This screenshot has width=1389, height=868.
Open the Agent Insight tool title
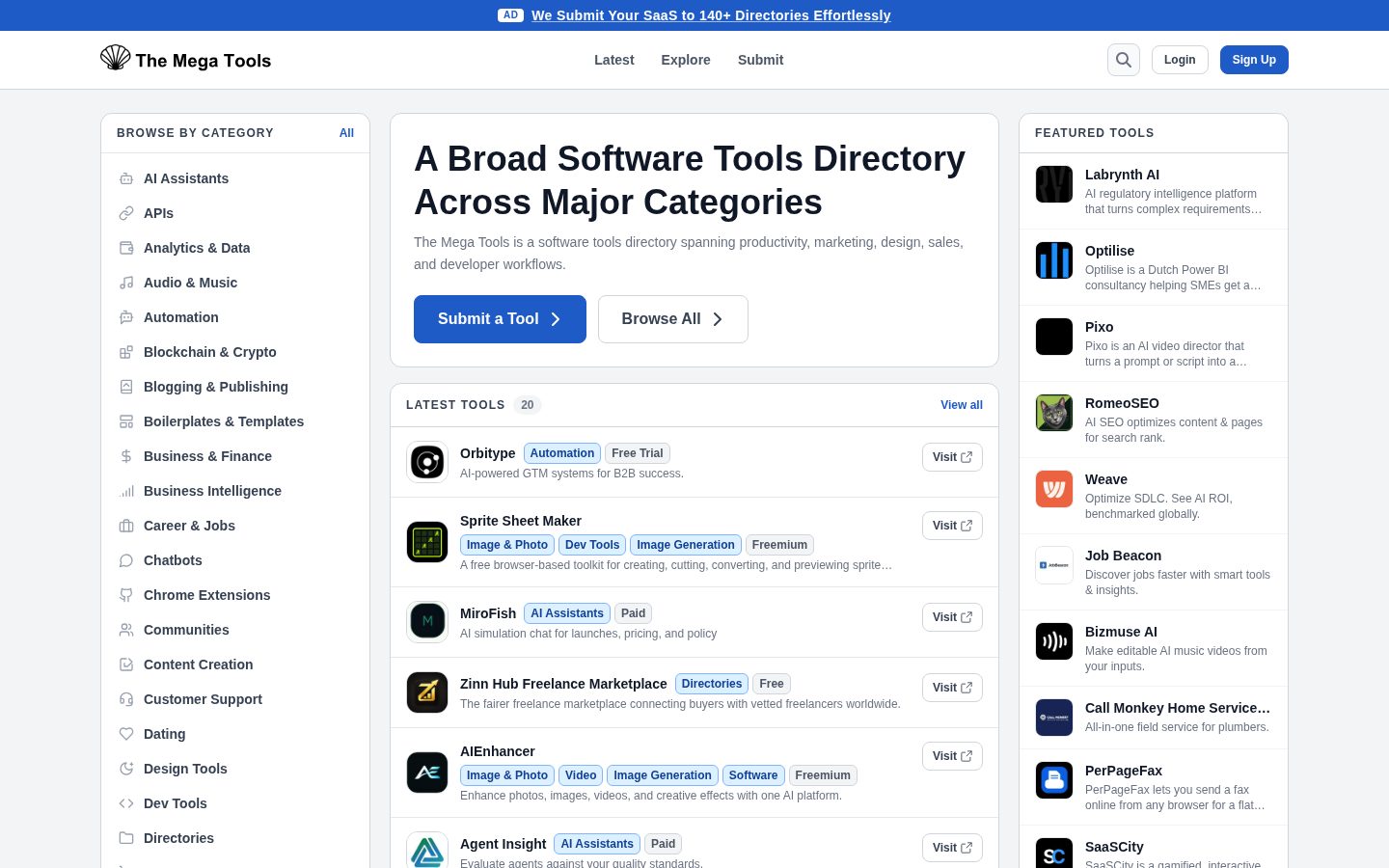point(503,844)
